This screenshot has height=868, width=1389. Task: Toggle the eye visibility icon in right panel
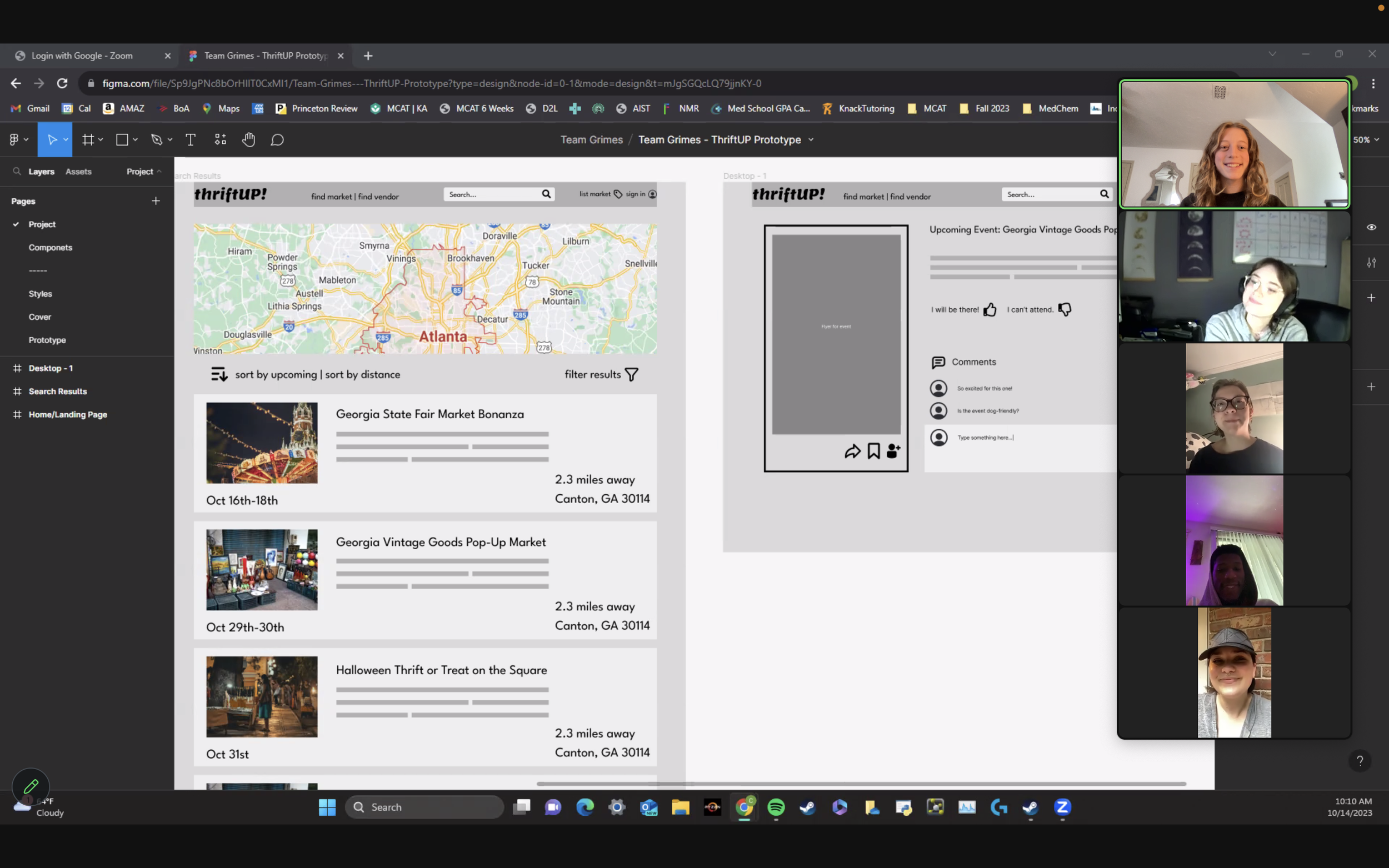pos(1371,227)
